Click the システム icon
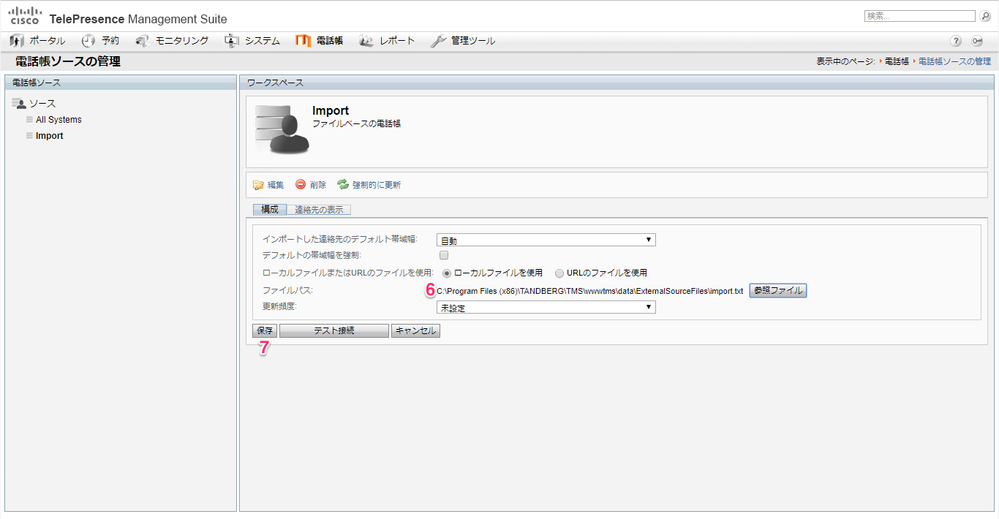The image size is (999, 519). (x=231, y=41)
